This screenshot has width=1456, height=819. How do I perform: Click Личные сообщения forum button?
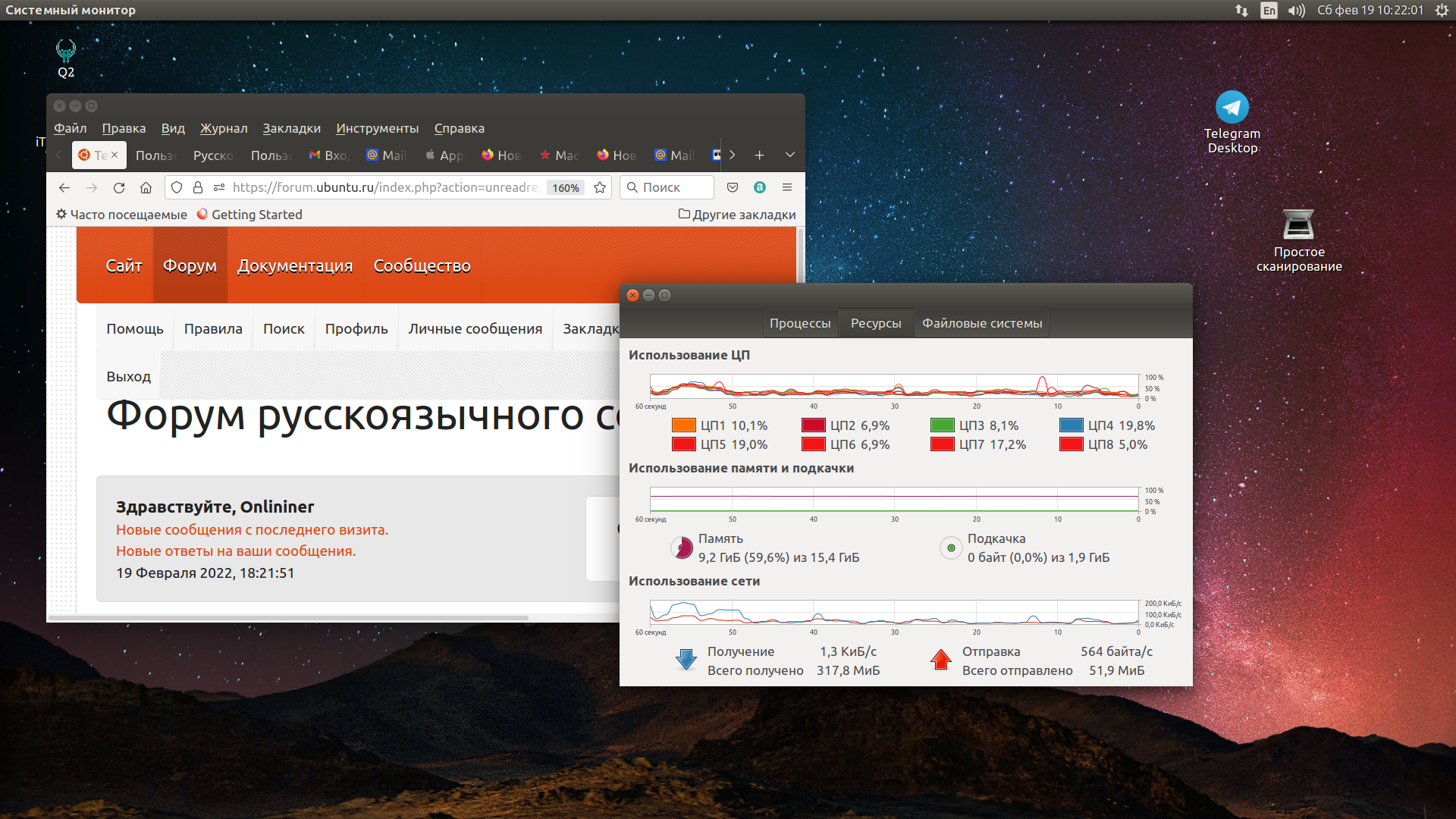[x=475, y=328]
